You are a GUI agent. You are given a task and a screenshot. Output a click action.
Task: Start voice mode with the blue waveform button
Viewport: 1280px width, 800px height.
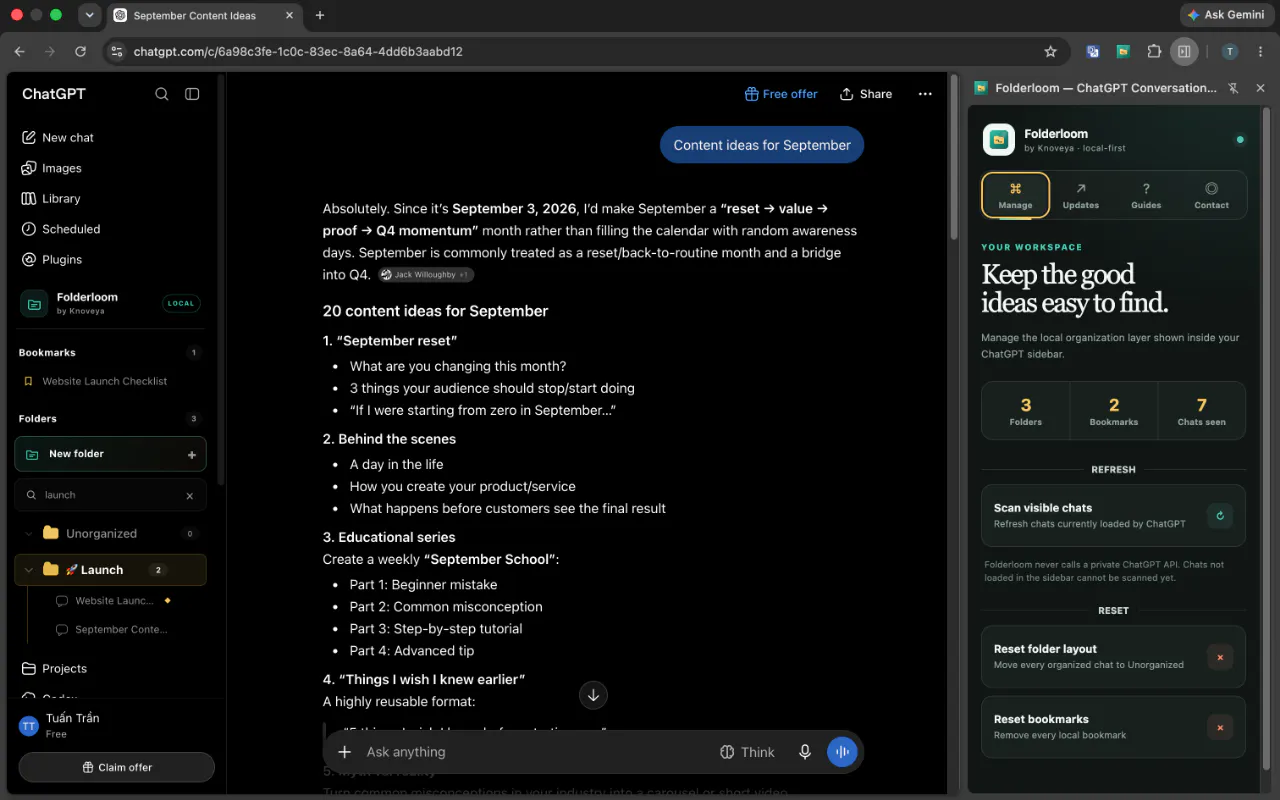pyautogui.click(x=842, y=752)
